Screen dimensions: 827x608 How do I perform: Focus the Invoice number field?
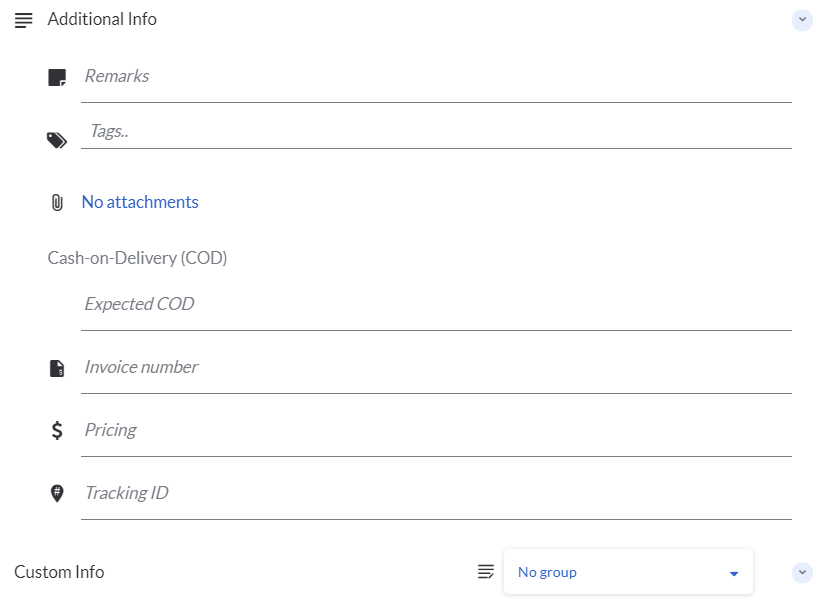(436, 368)
